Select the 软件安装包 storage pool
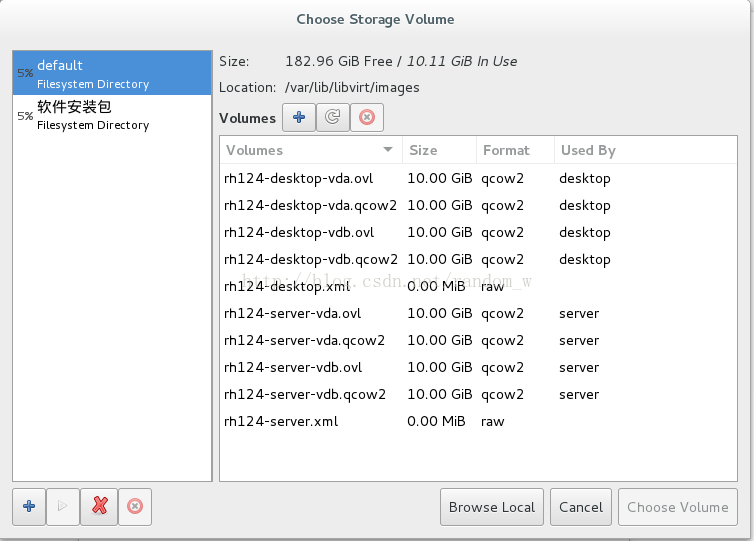754x541 pixels. pos(112,115)
